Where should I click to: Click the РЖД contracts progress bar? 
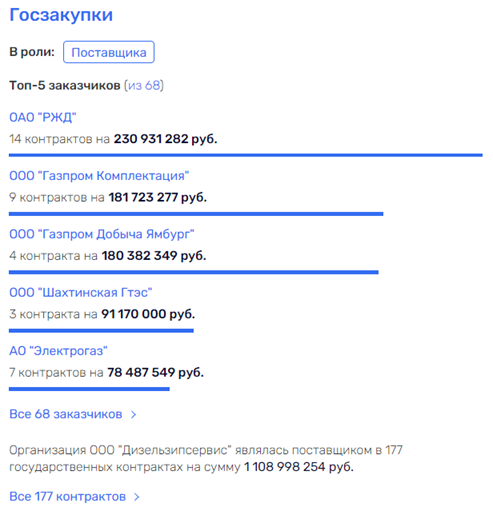pos(246,155)
